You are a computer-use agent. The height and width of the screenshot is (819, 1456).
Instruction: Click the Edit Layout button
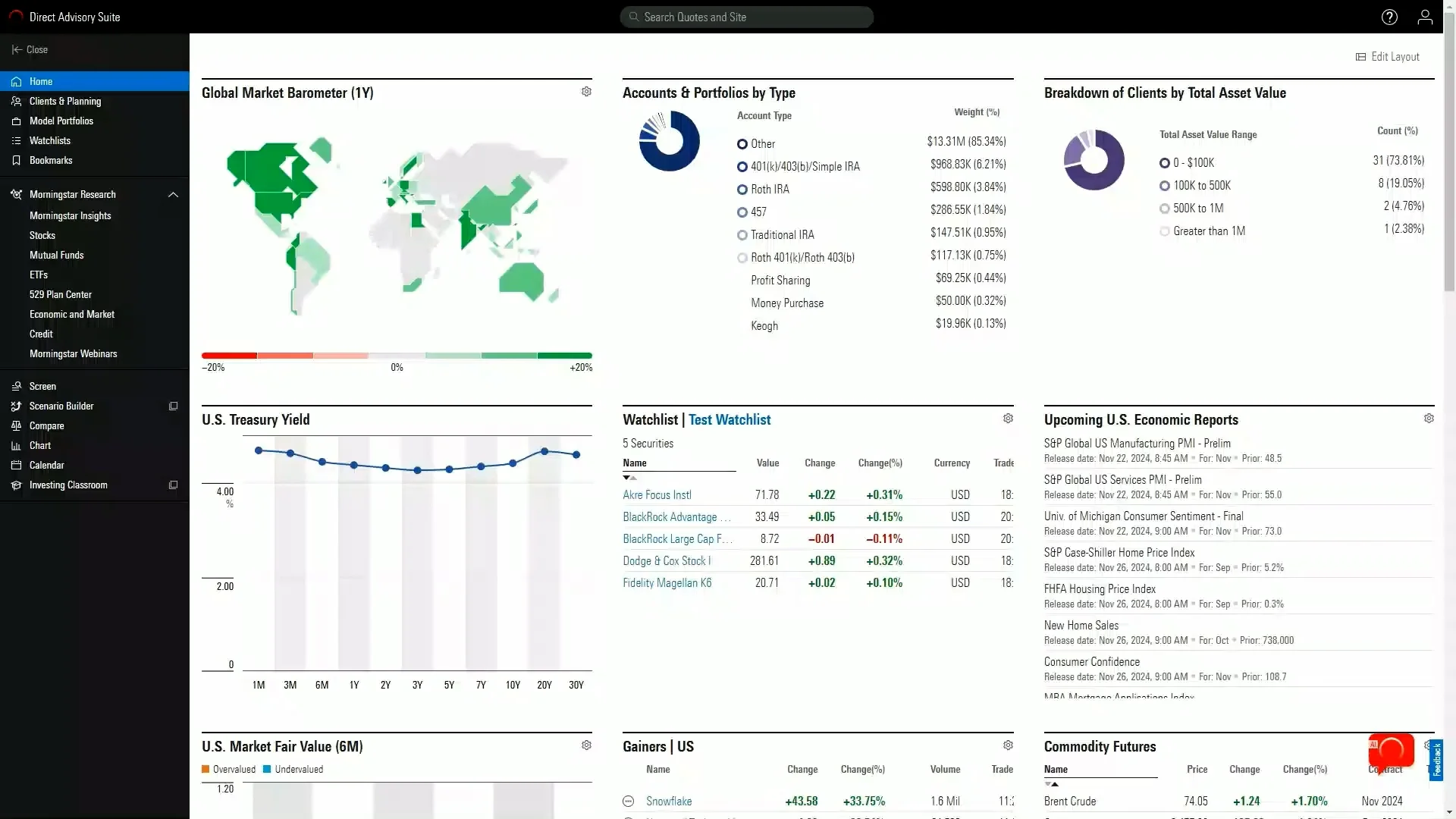(1388, 57)
